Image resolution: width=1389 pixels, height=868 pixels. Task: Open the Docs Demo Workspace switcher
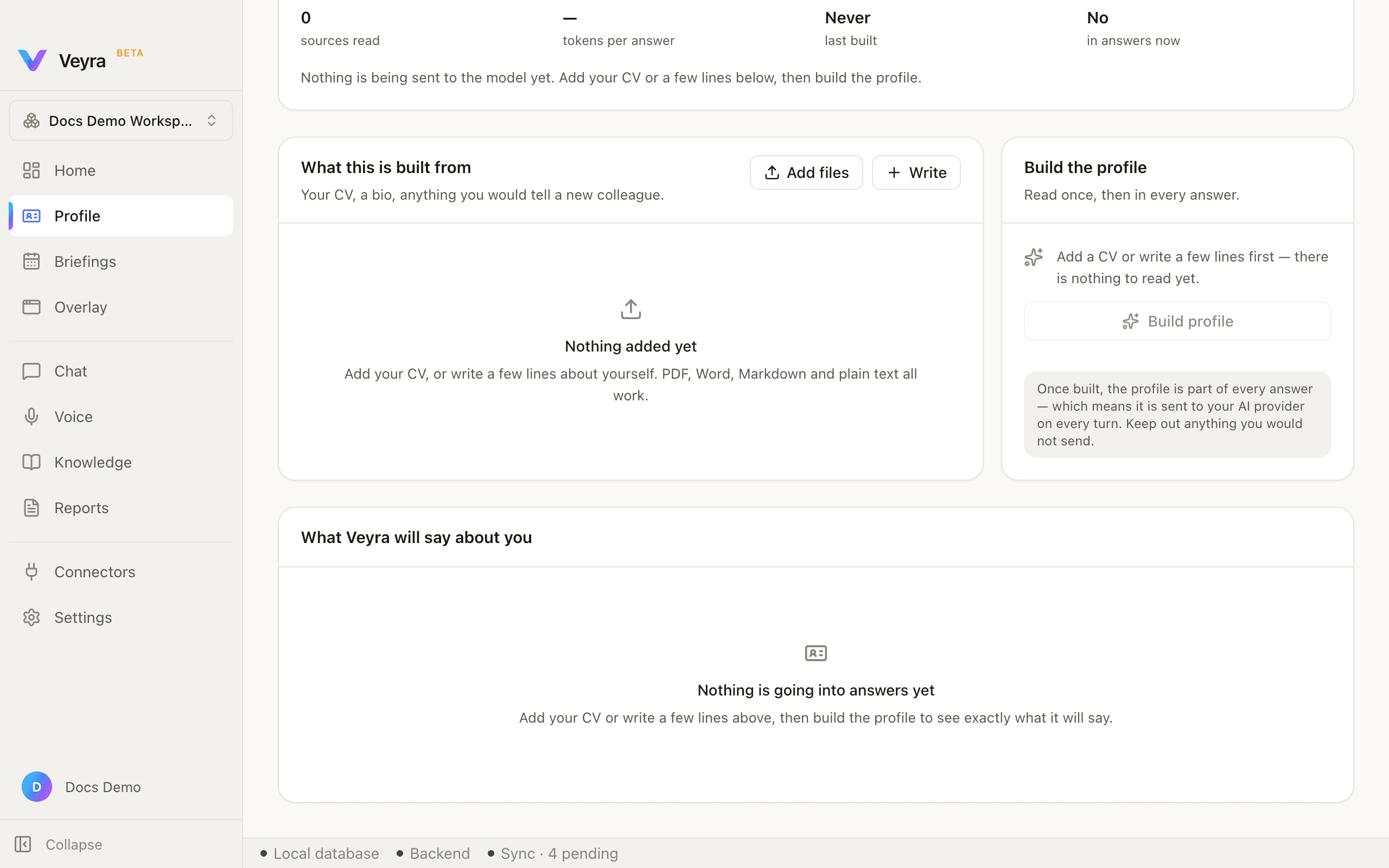click(121, 120)
